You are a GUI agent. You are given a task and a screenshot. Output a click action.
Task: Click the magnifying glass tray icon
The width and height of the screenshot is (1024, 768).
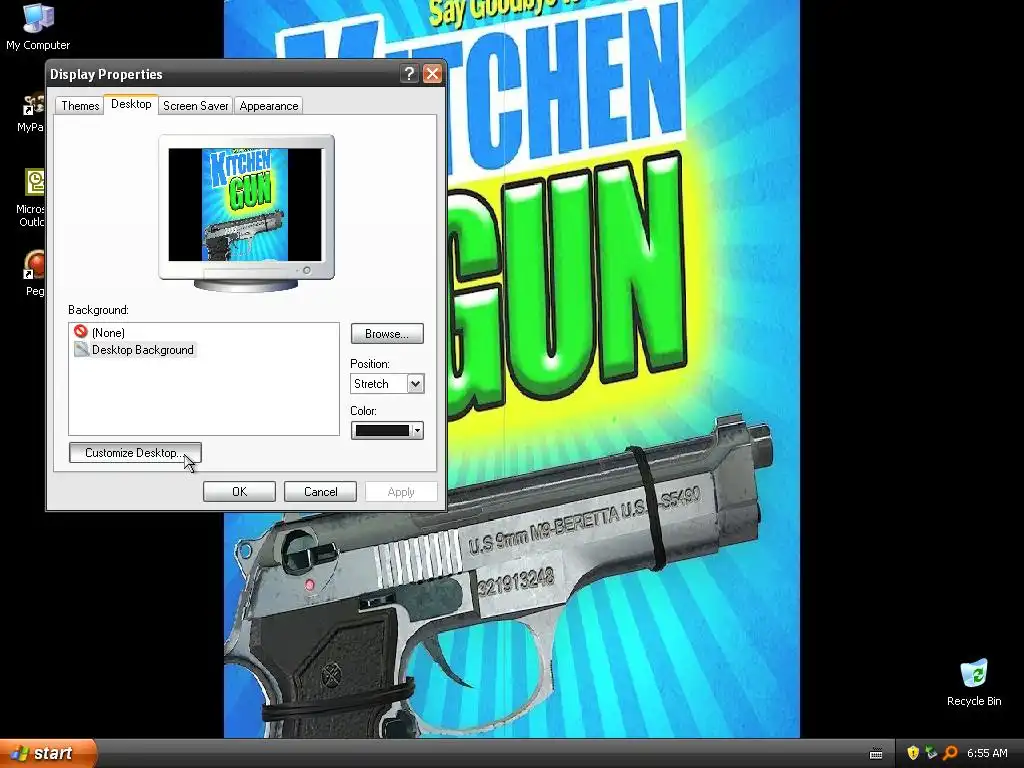tap(950, 753)
